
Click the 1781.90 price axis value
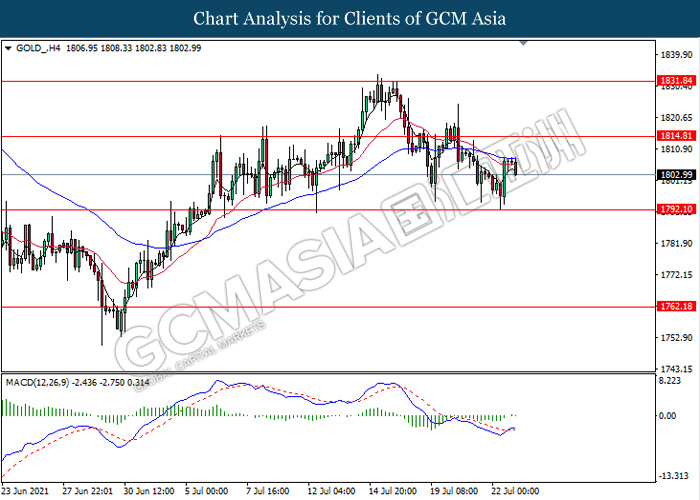[676, 243]
